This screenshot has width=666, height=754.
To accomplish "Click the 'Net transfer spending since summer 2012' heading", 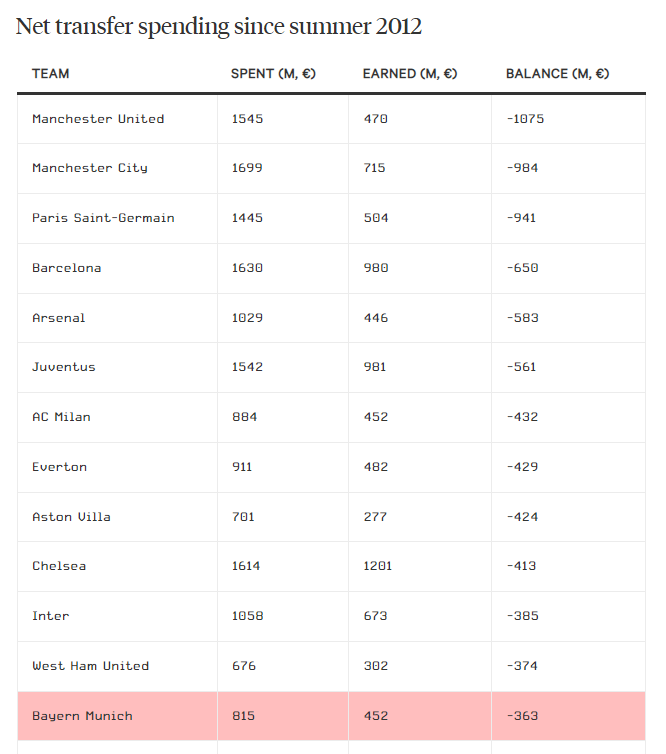I will pyautogui.click(x=219, y=27).
